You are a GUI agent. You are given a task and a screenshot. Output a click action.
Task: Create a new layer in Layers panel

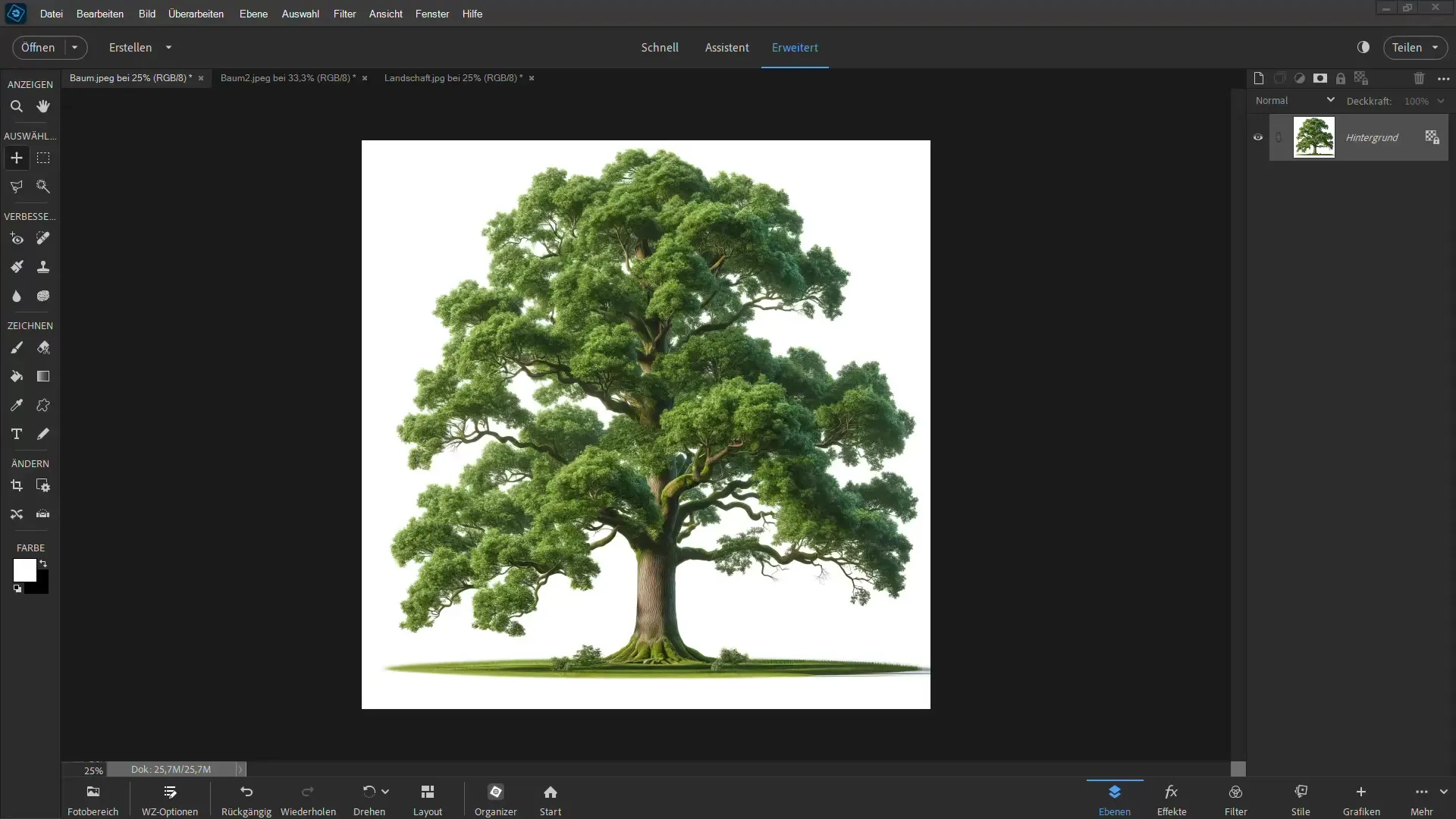[1259, 78]
